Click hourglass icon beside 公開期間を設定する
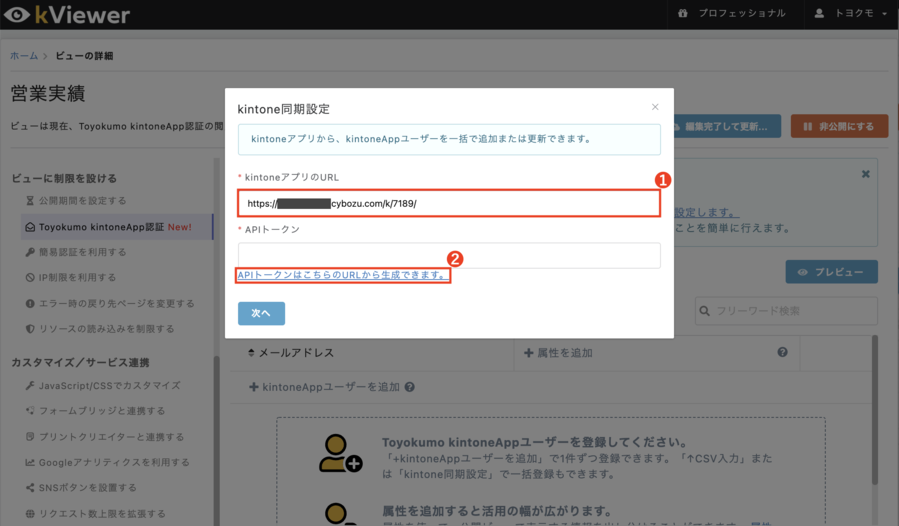Screen dimensions: 899x526 pos(30,201)
